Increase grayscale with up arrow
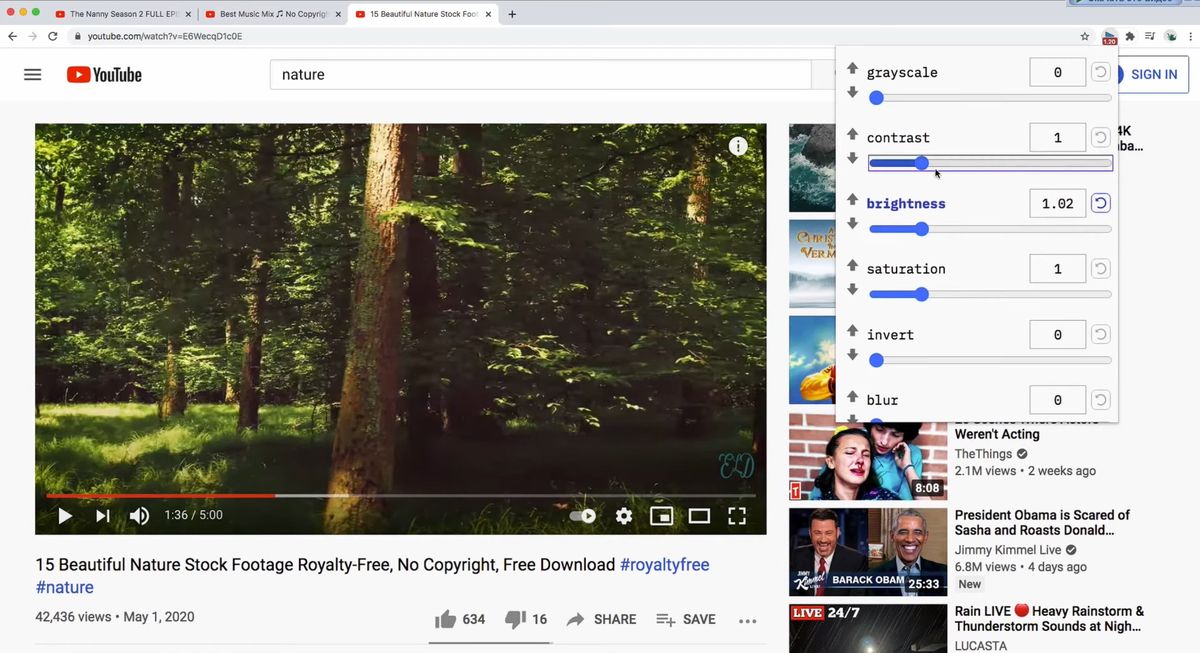The image size is (1200, 653). point(852,69)
